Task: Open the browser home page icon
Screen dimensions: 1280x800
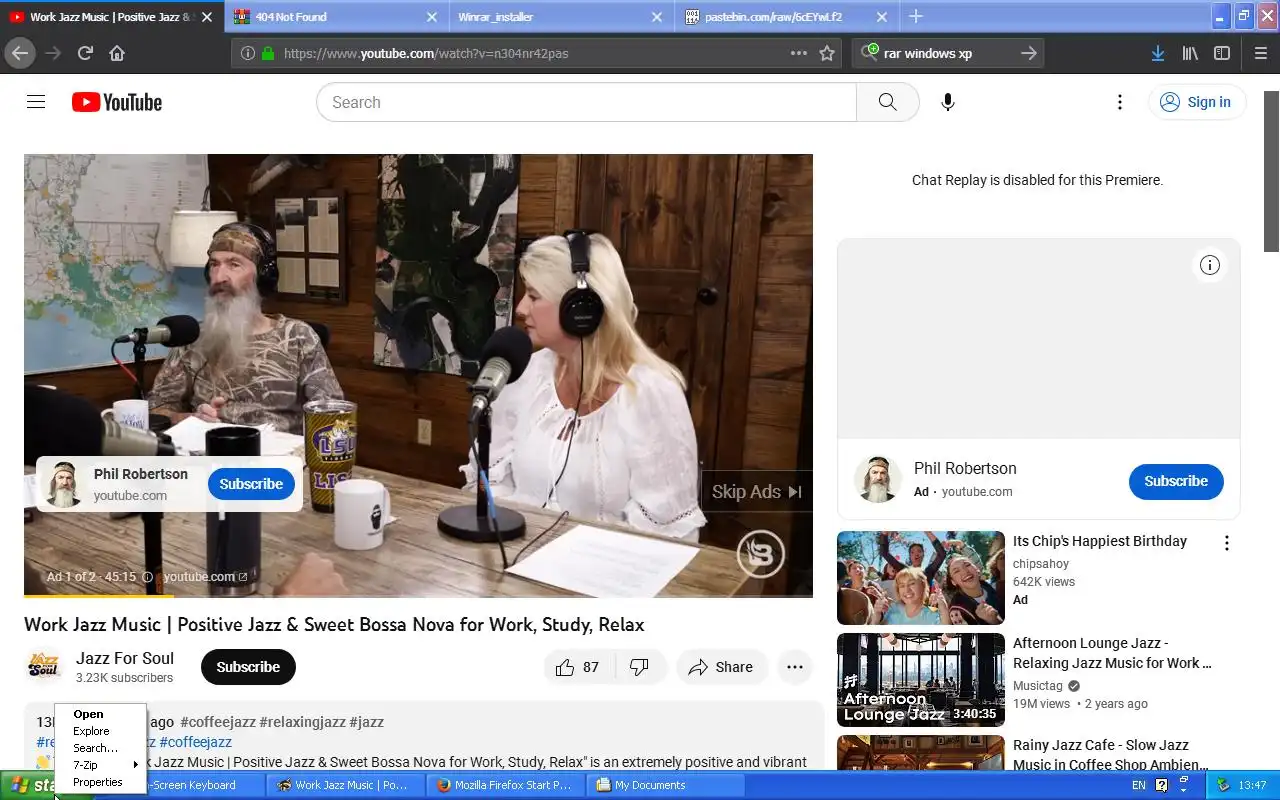Action: [x=117, y=53]
